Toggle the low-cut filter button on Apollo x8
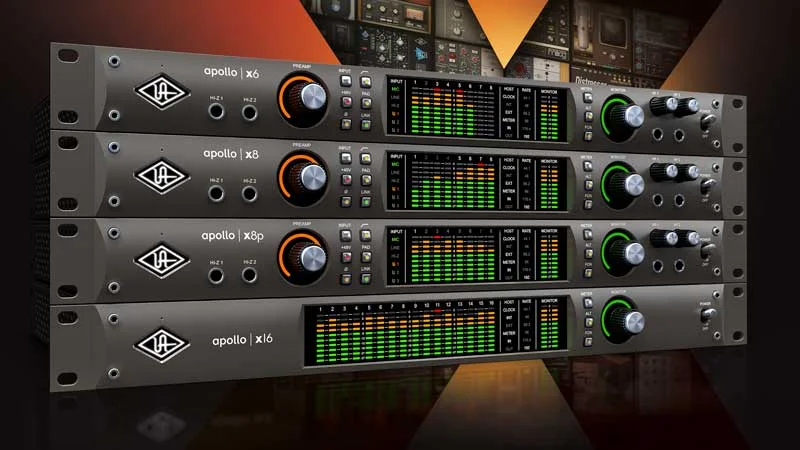Screen dimensions: 800x450 pyautogui.click(x=366, y=159)
